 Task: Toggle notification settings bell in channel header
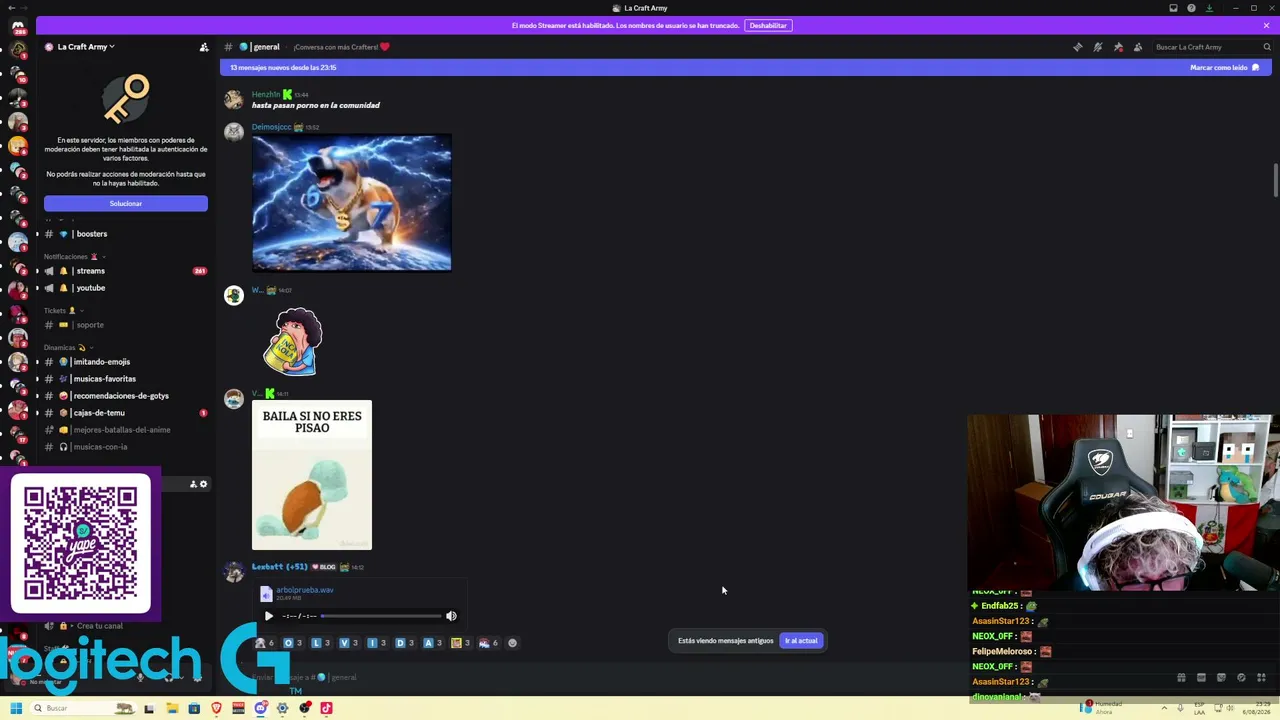click(x=1098, y=47)
